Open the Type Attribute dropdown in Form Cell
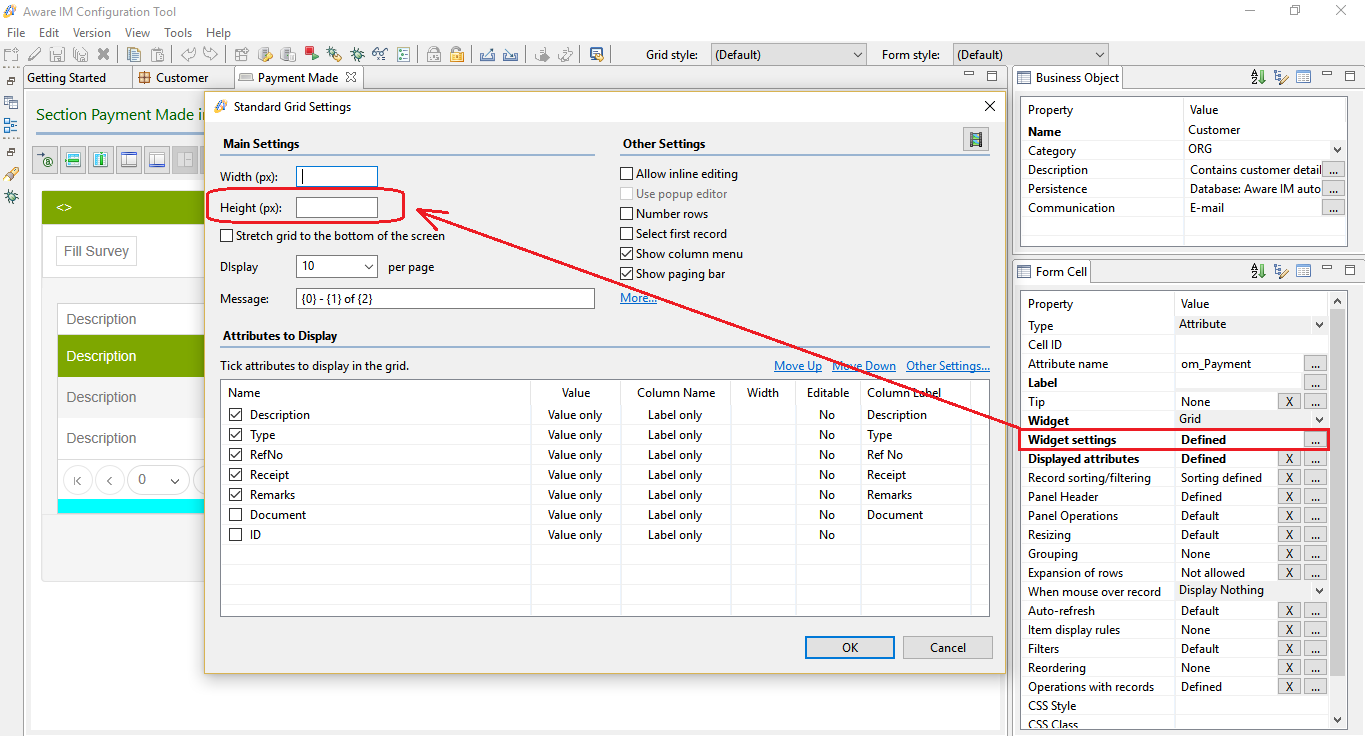Image resolution: width=1365 pixels, height=736 pixels. click(1319, 324)
